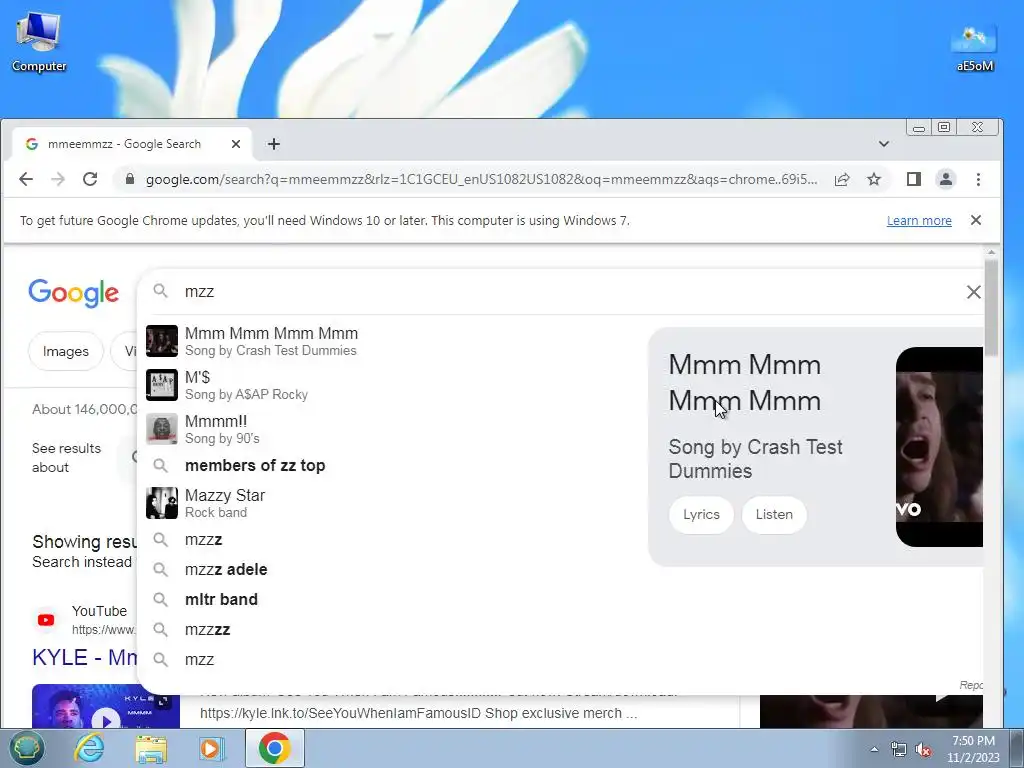Click thumbnail for Mmm Mmm Mmm Mmm suggestion
Image resolution: width=1024 pixels, height=768 pixels.
161,341
